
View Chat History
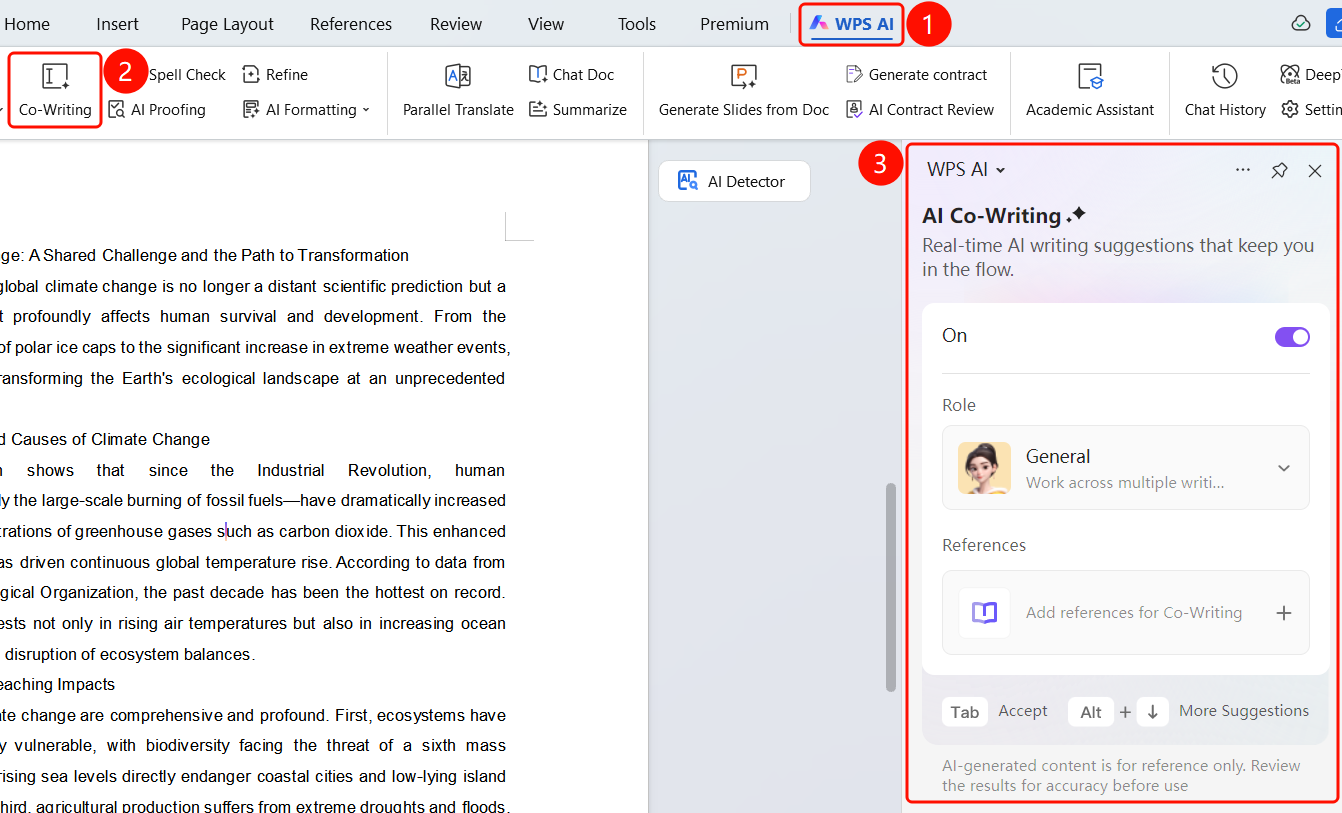tap(1225, 90)
